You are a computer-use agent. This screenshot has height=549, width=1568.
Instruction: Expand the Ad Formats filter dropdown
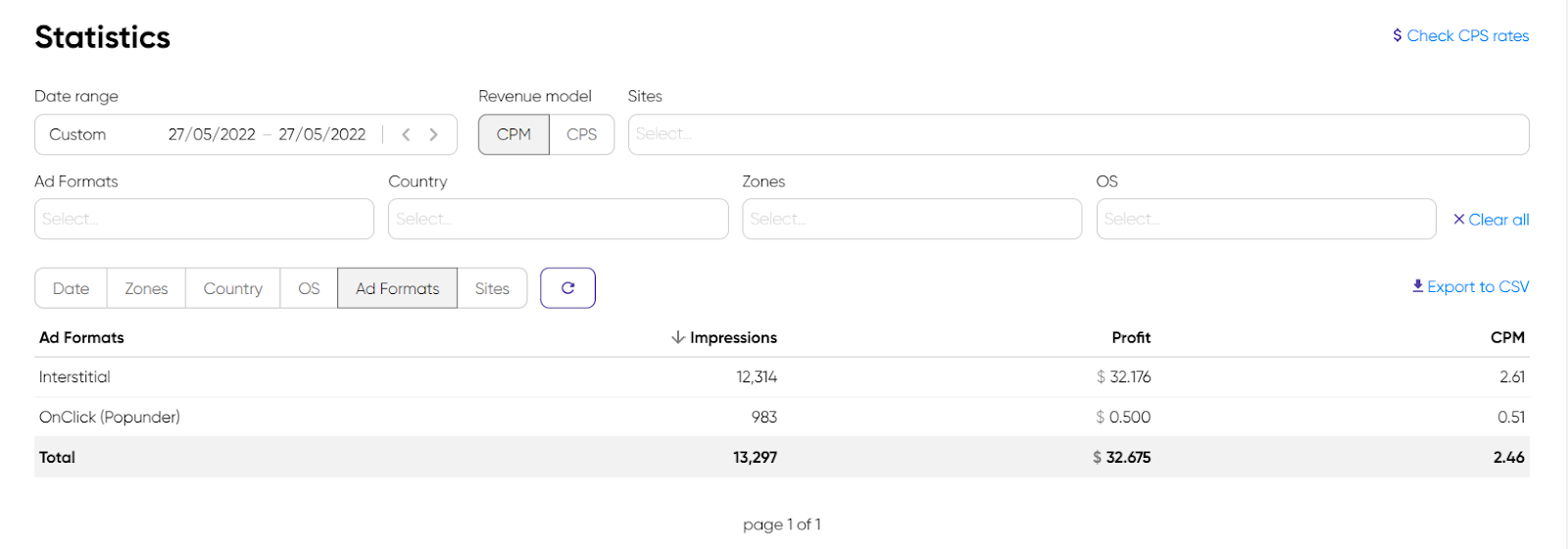(204, 220)
